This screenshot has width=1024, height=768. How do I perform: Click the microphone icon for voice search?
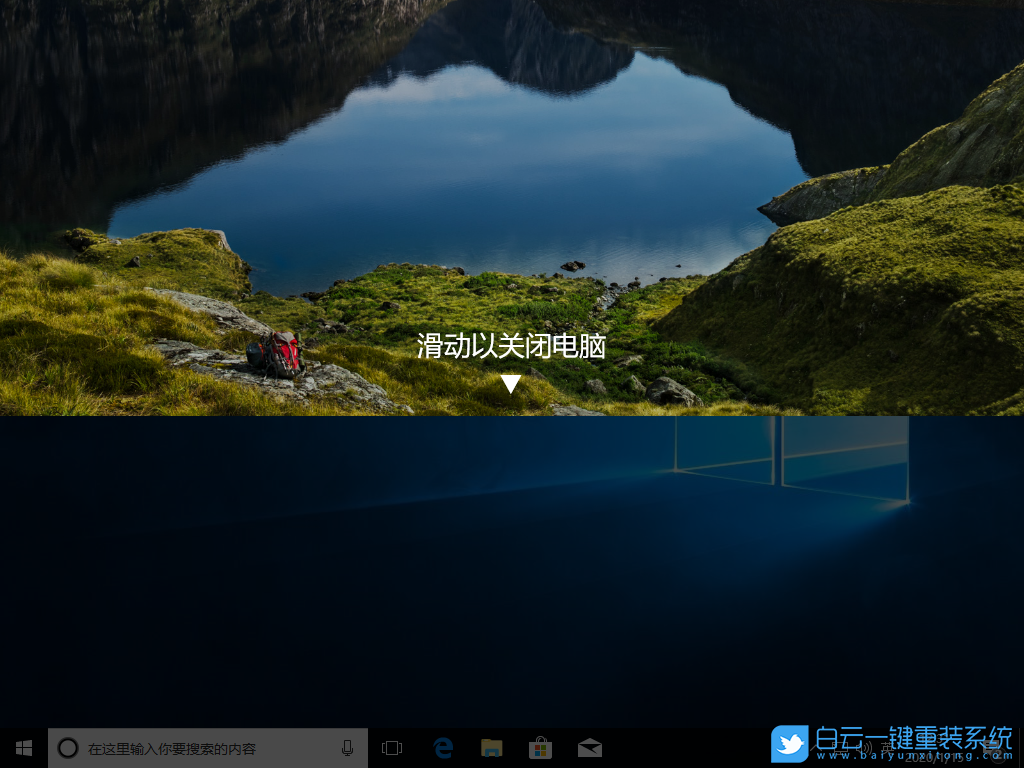click(x=348, y=747)
